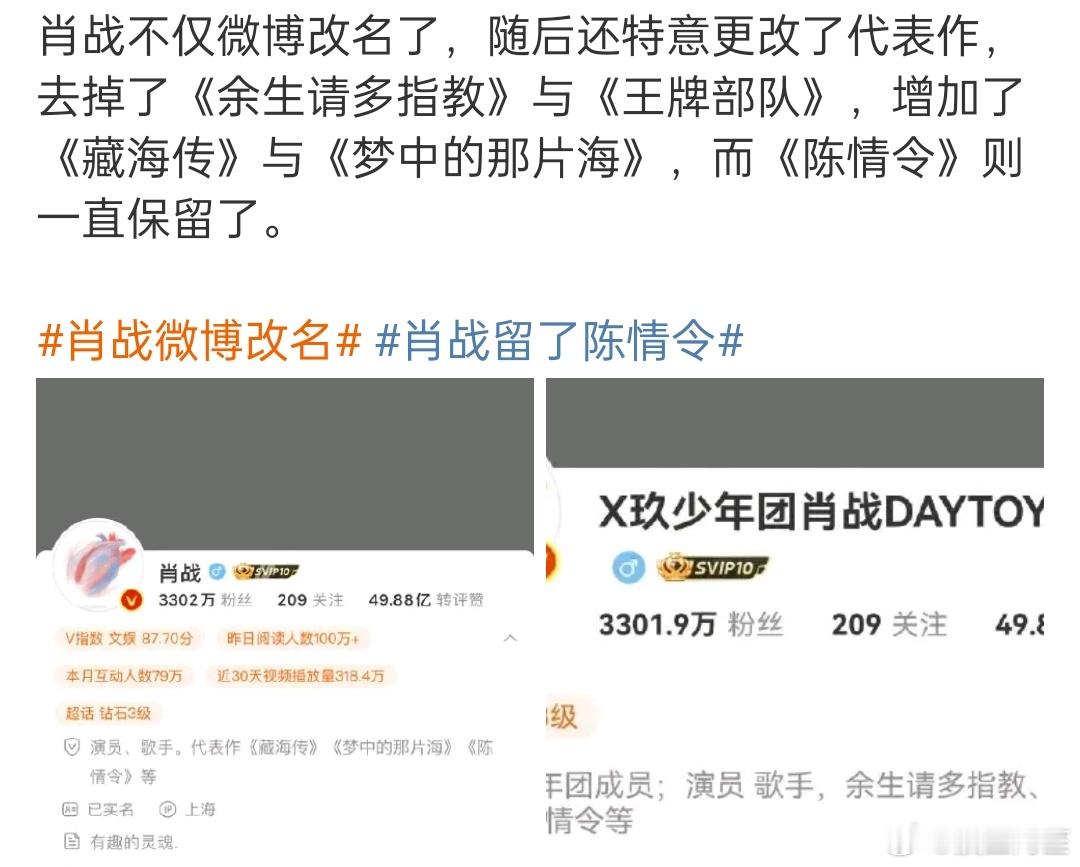
Task: Open the 超话 钻石3级 tag
Action: (108, 713)
